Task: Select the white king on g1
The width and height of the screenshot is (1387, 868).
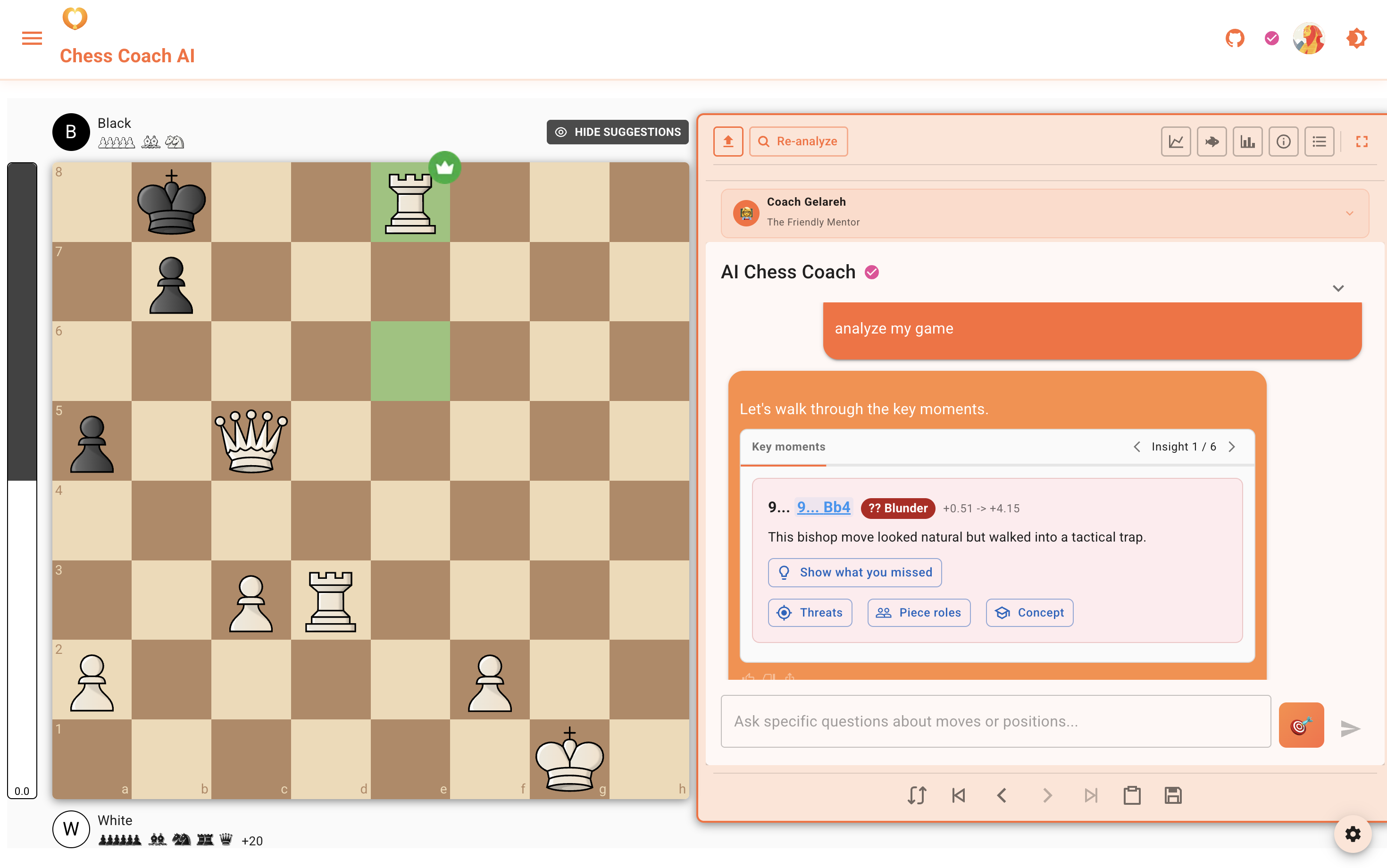Action: tap(569, 759)
